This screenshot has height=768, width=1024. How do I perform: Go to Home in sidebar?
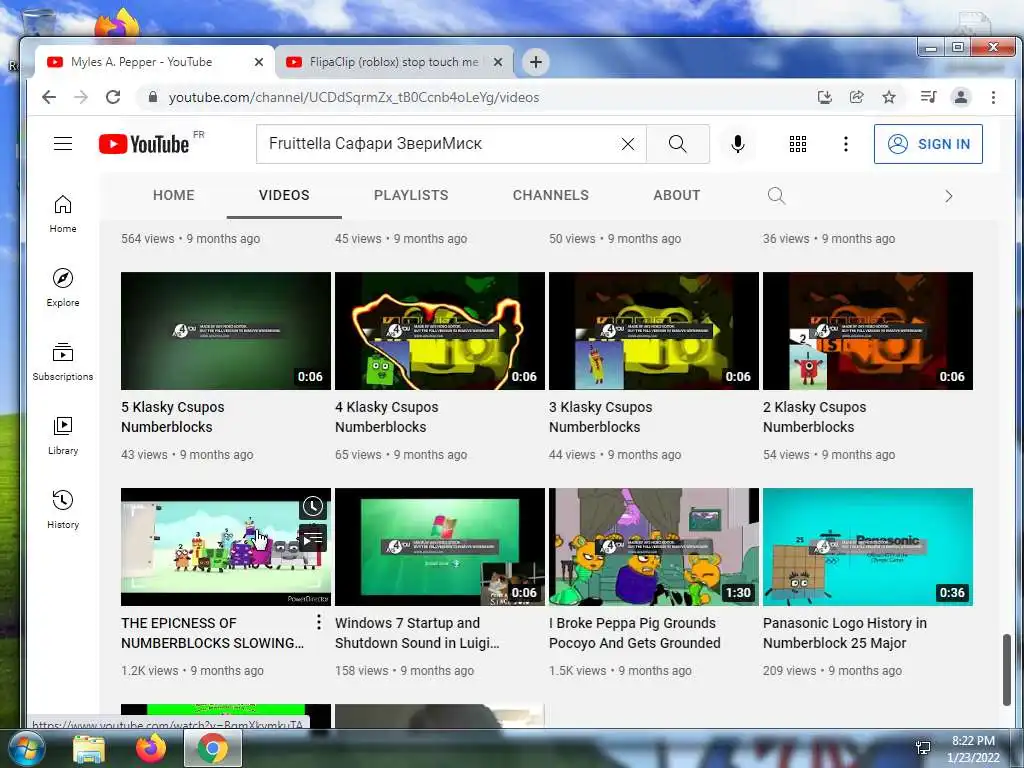(x=63, y=214)
